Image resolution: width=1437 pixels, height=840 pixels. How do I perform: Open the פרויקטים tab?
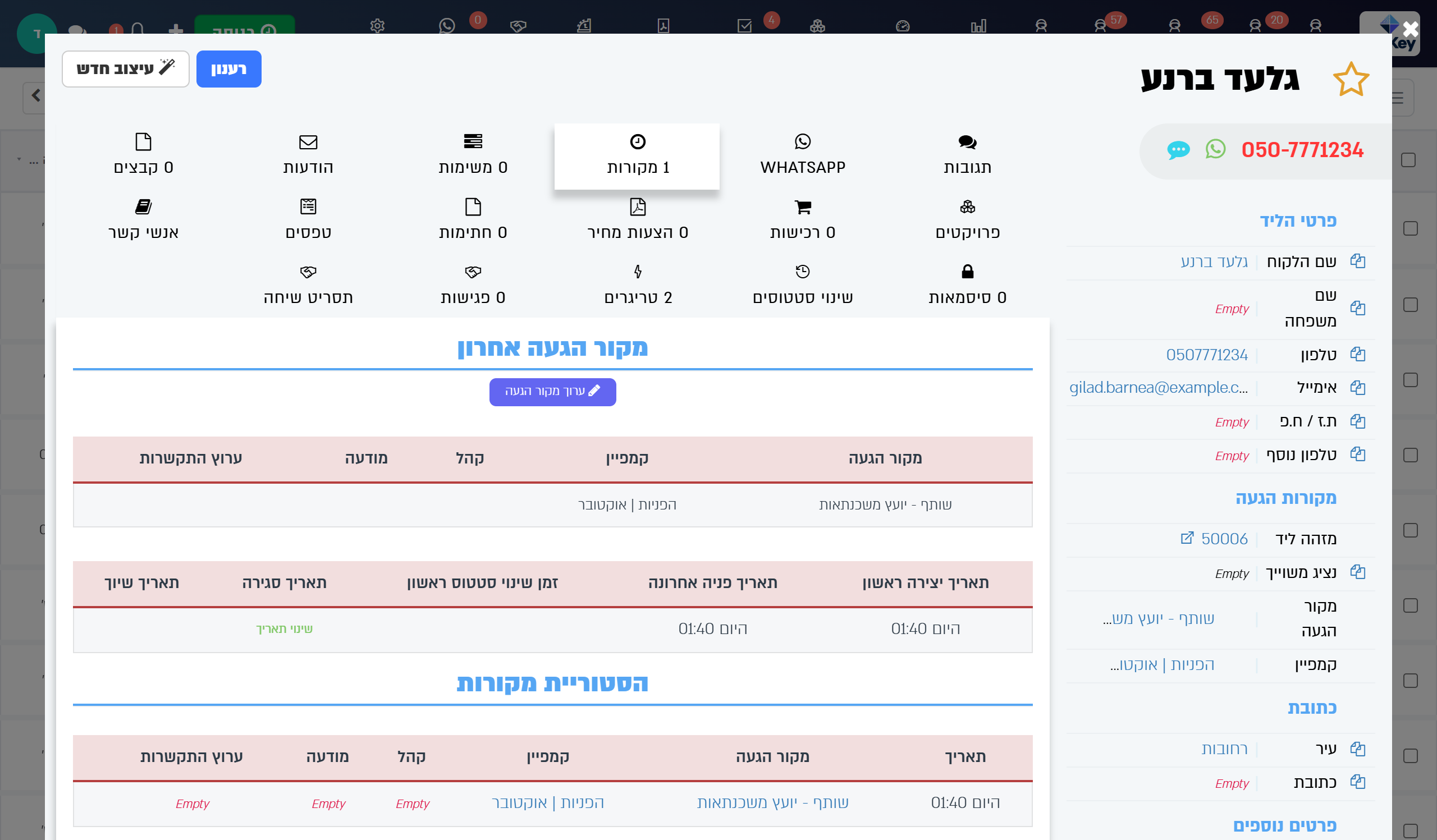[x=967, y=221]
